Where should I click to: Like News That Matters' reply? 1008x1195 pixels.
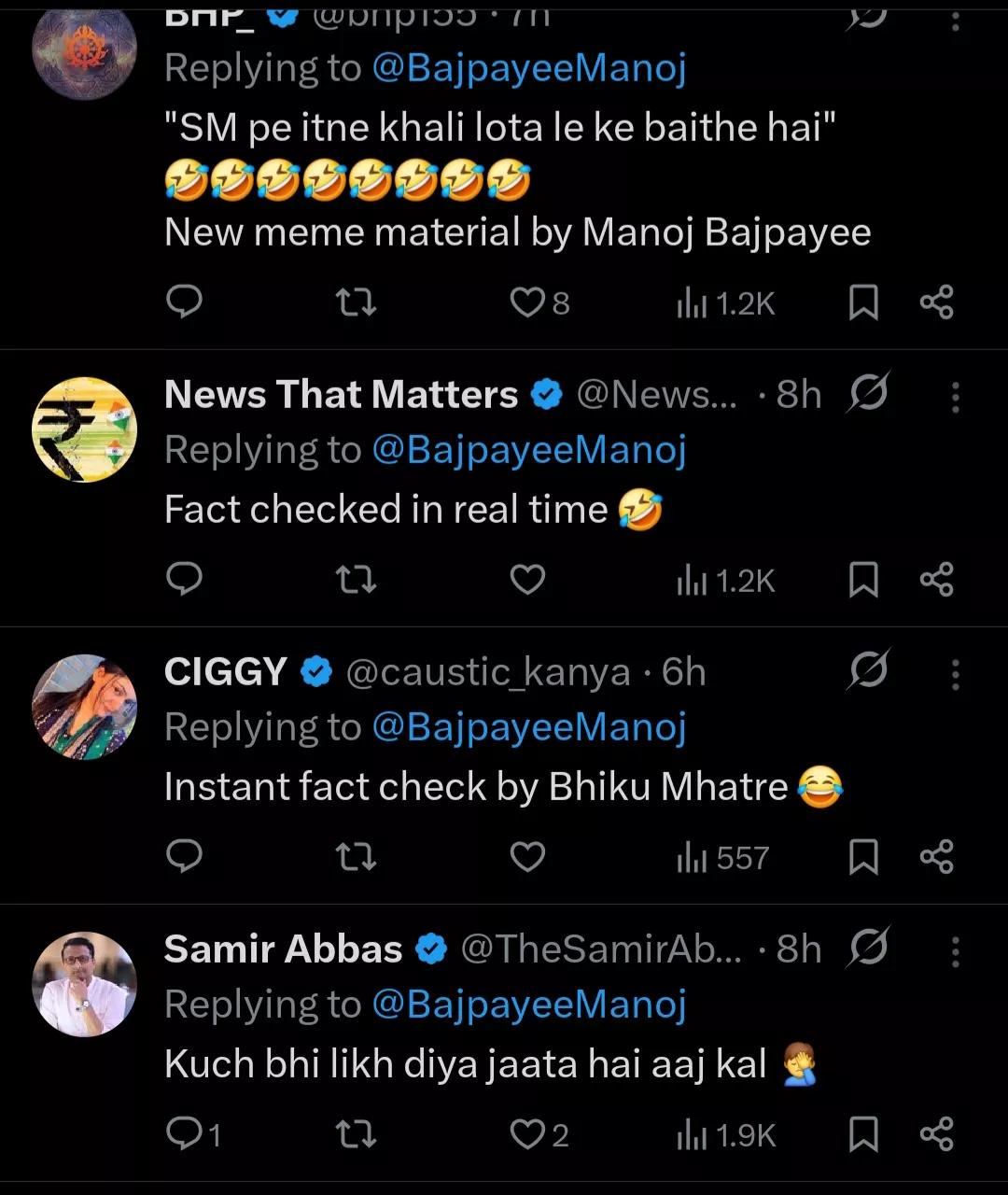(x=527, y=580)
